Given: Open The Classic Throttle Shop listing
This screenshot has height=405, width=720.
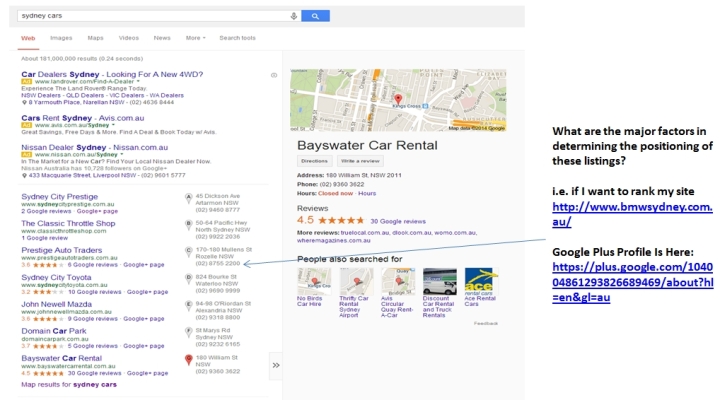Looking at the screenshot, I should [x=68, y=224].
